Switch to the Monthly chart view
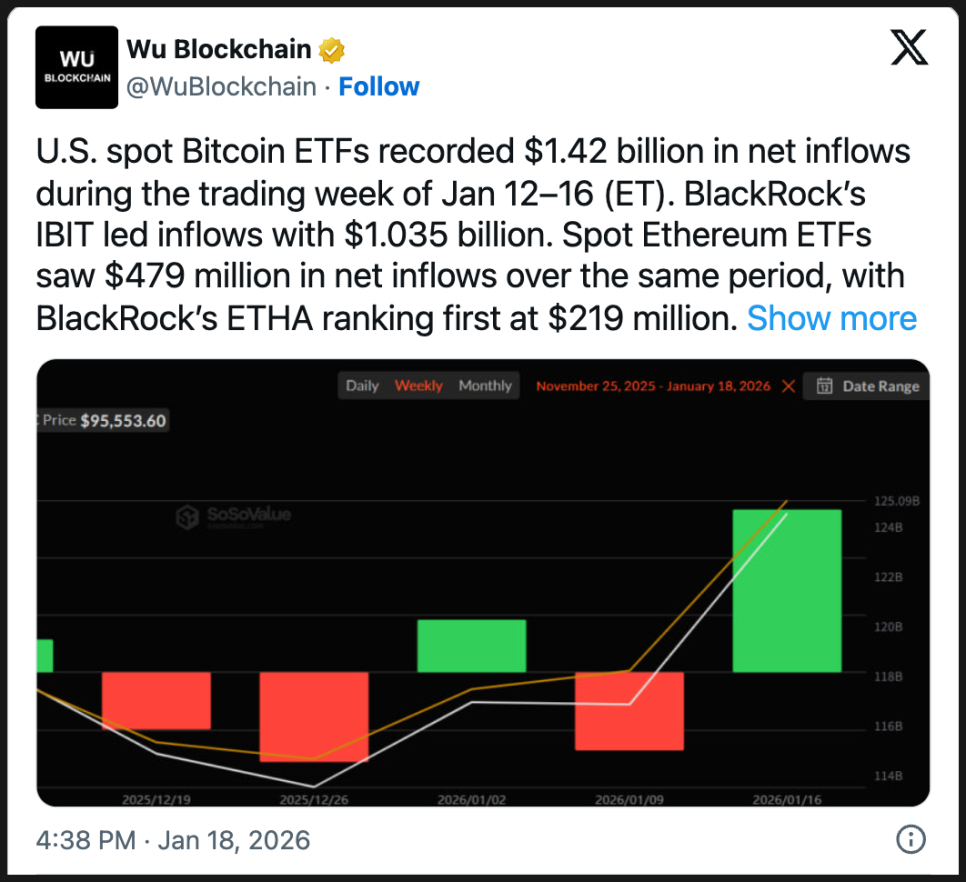 [x=485, y=386]
